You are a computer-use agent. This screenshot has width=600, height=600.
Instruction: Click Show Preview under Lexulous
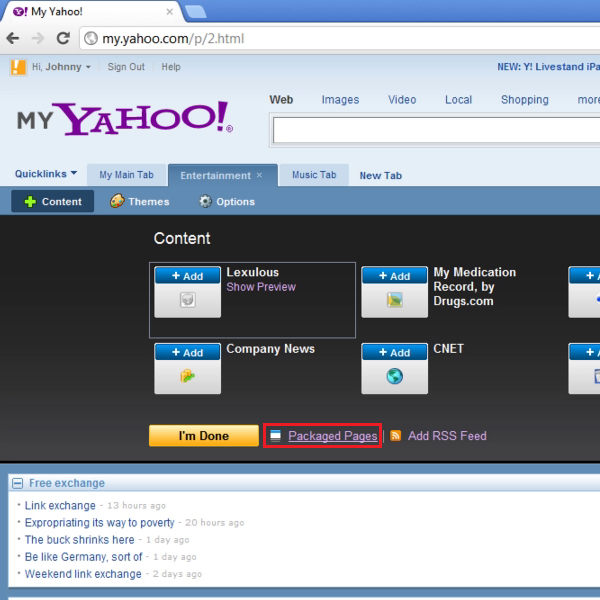point(261,287)
